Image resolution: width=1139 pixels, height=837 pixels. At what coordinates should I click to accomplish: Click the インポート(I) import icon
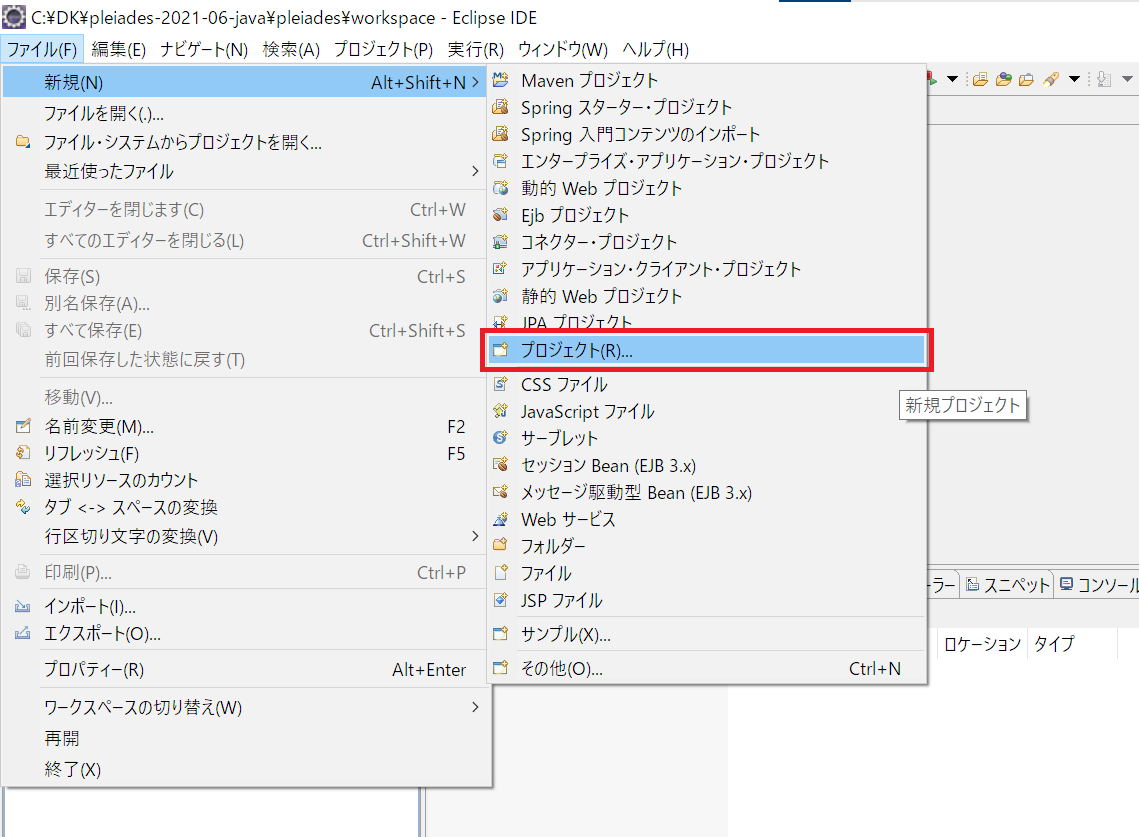pyautogui.click(x=23, y=606)
